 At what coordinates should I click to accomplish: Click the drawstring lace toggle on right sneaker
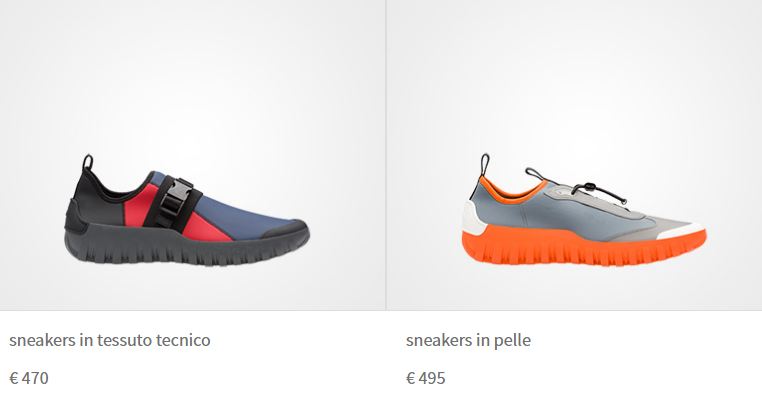click(x=588, y=187)
